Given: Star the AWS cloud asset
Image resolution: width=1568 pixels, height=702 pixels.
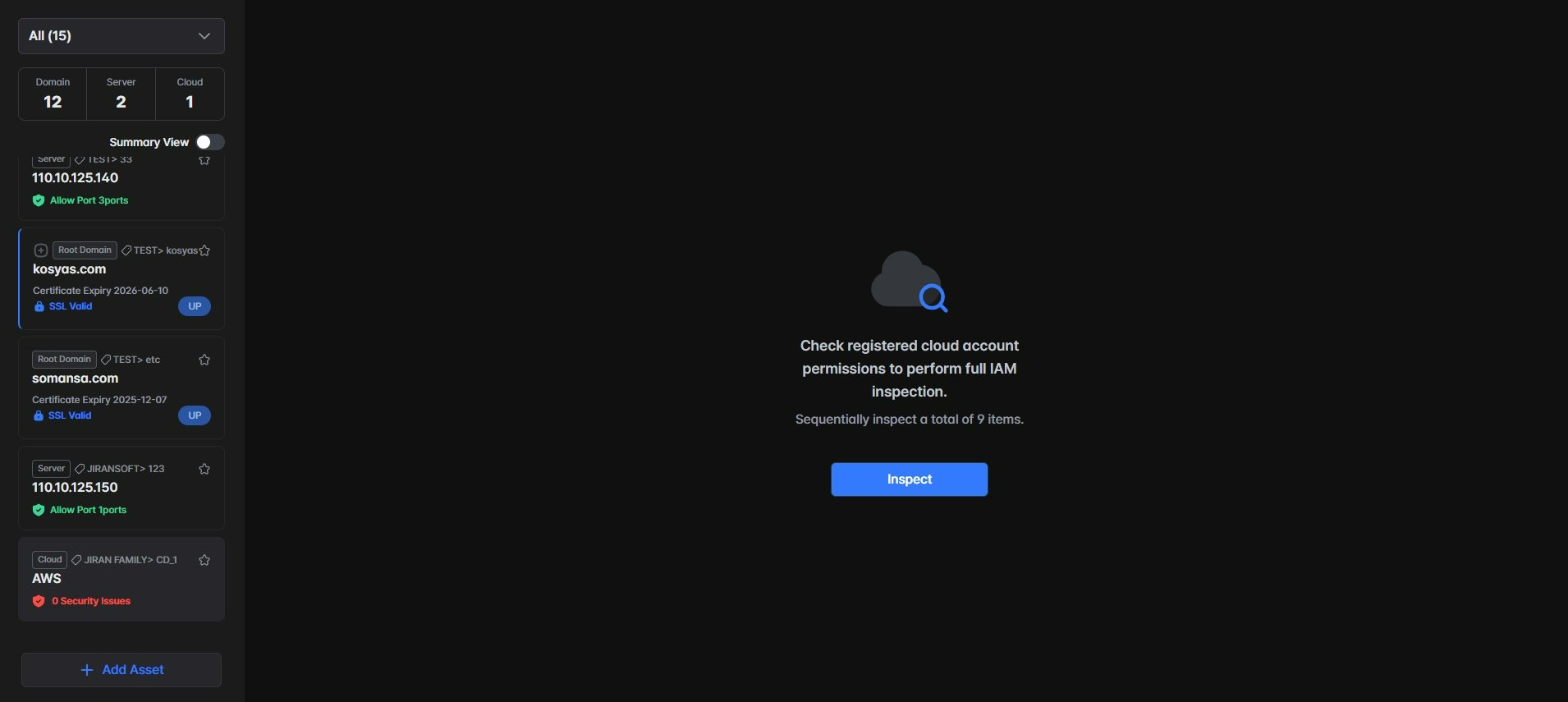Looking at the screenshot, I should (204, 560).
